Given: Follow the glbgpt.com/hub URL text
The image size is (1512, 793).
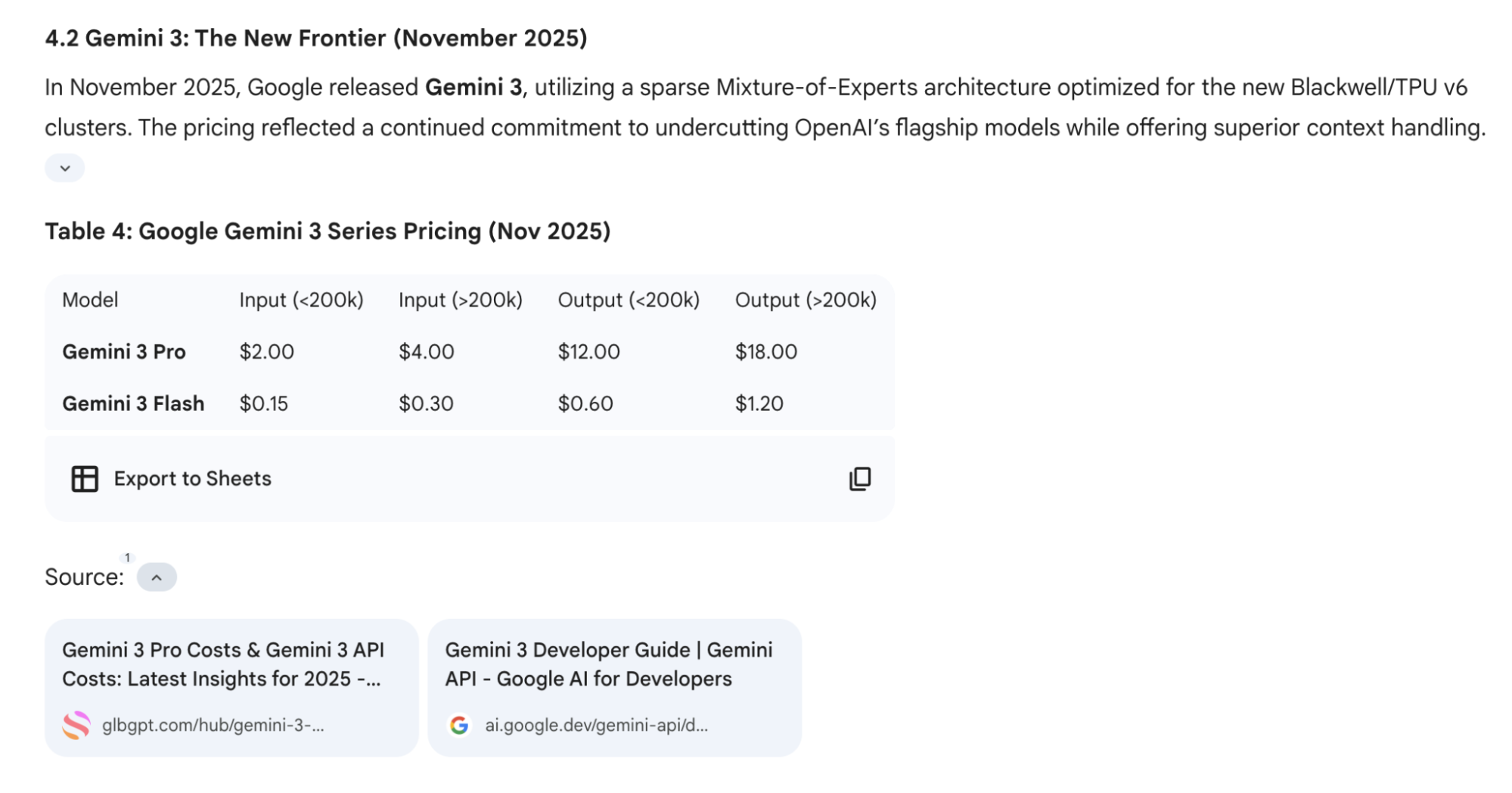Looking at the screenshot, I should (213, 725).
